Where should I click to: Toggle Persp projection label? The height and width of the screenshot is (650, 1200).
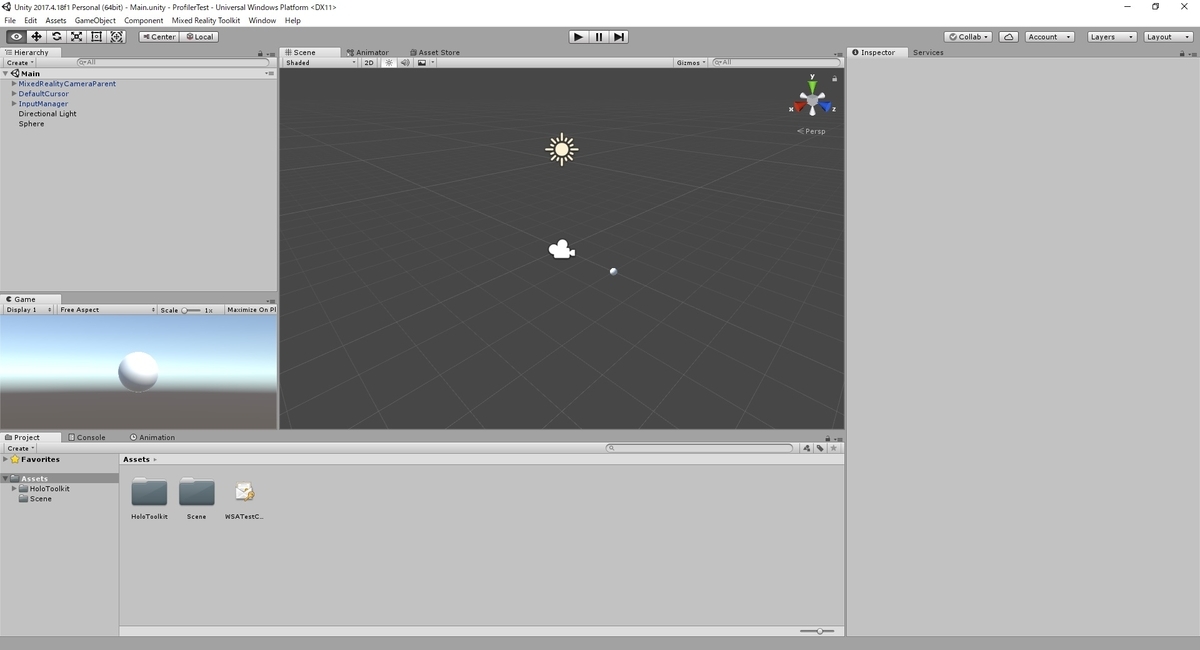point(812,131)
